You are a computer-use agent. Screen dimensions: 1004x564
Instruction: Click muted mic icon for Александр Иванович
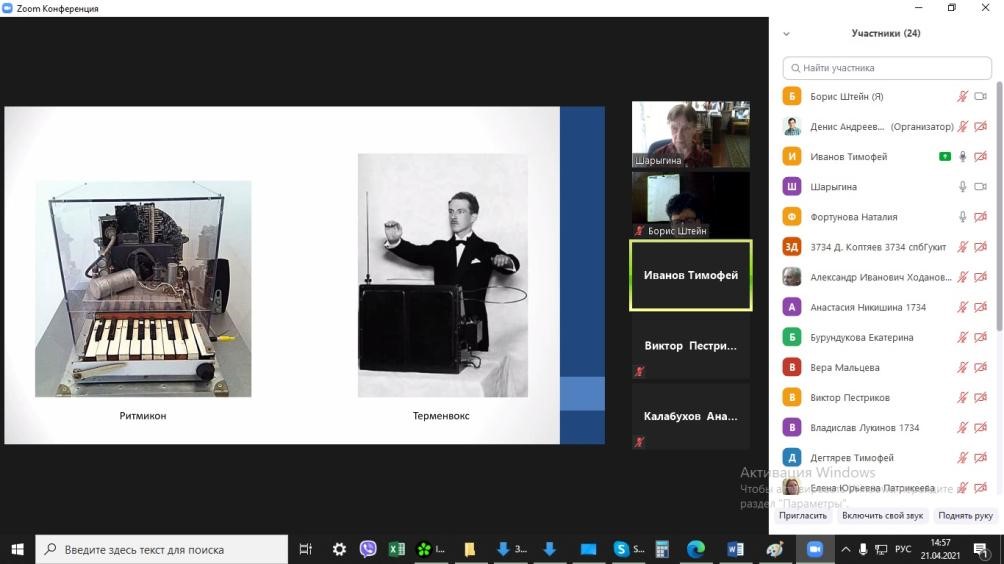[962, 277]
